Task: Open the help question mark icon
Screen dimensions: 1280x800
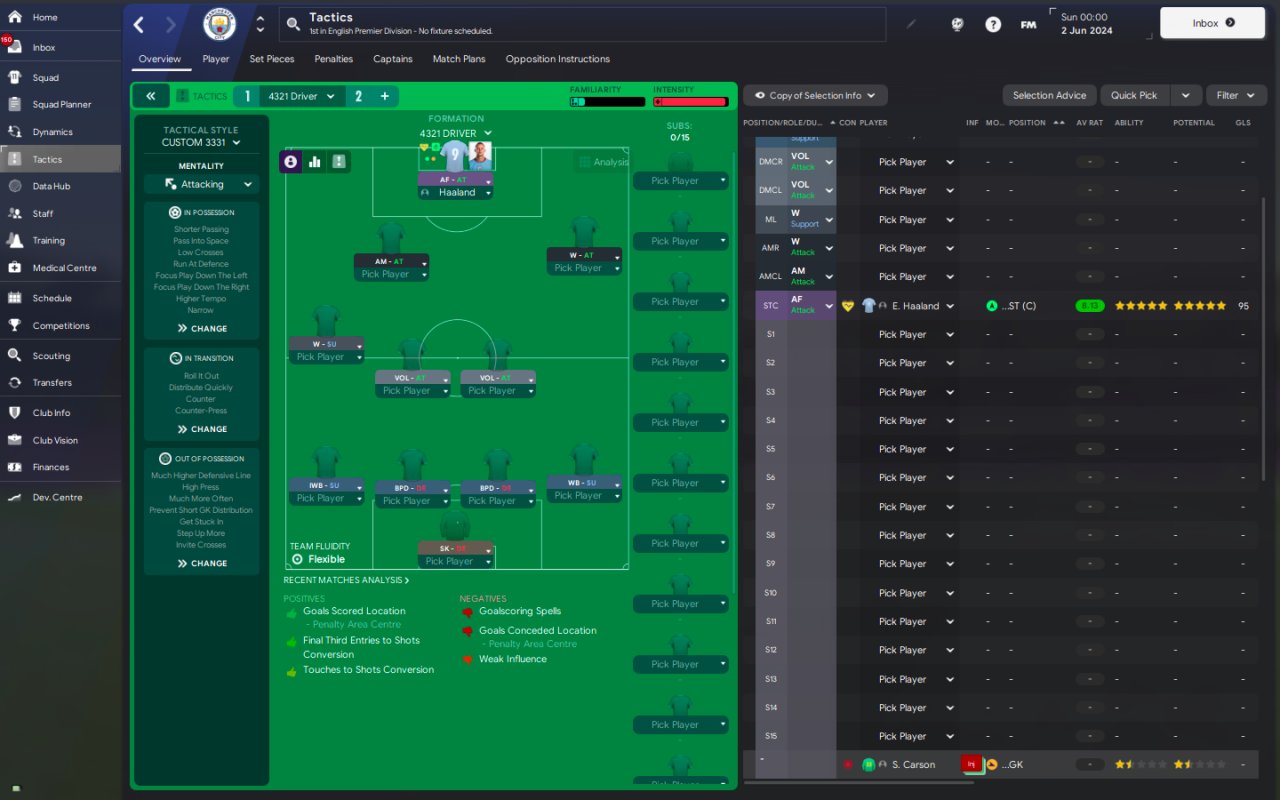Action: [993, 24]
